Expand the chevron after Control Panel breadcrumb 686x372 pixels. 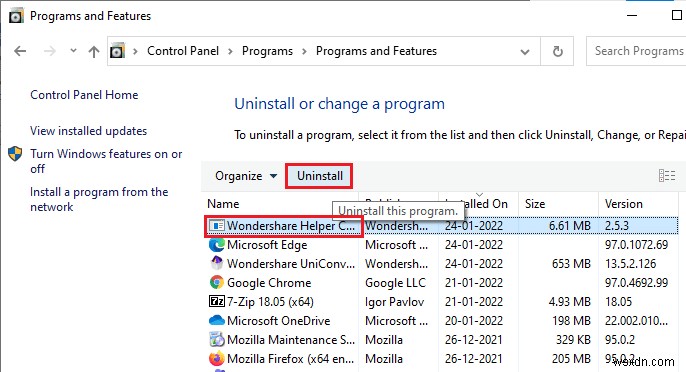pos(230,52)
